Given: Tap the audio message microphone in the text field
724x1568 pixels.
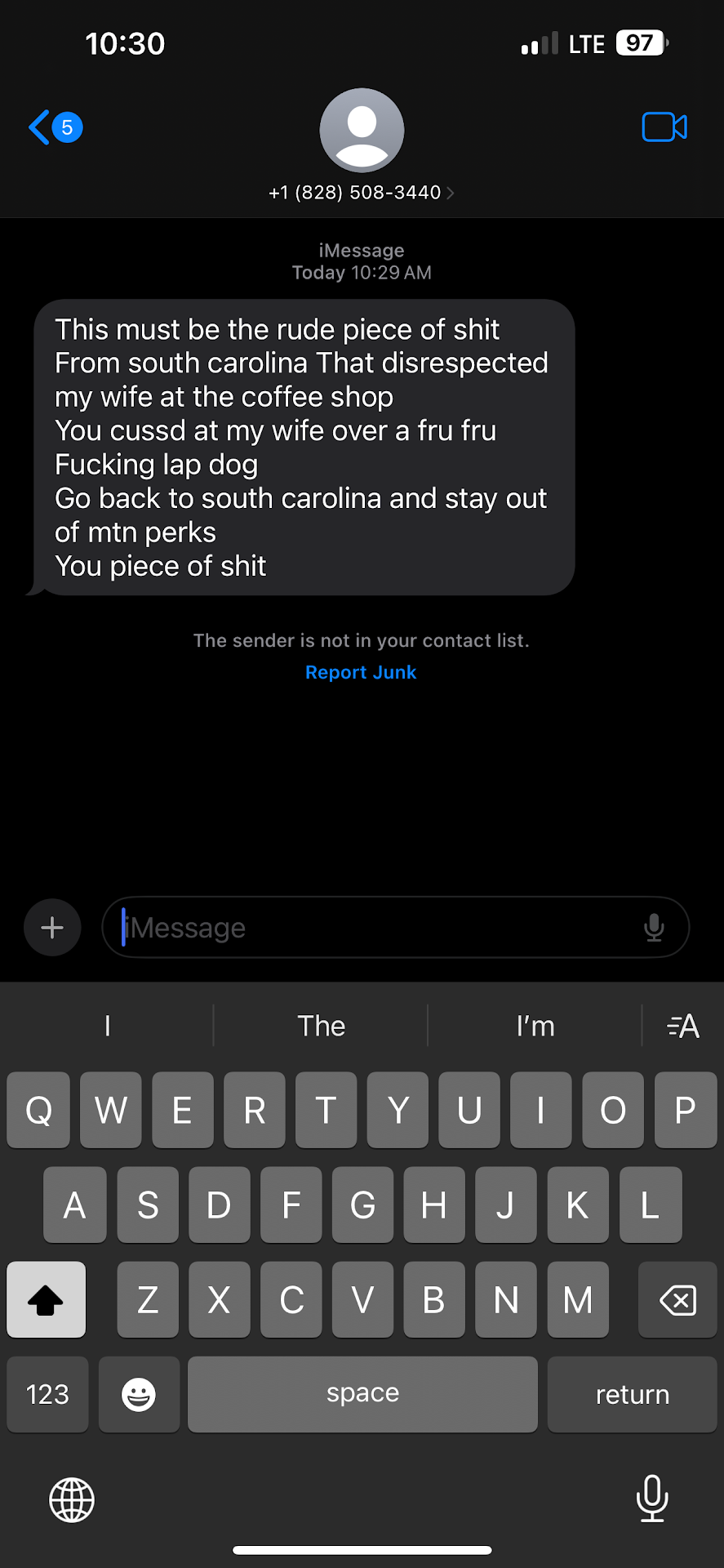Looking at the screenshot, I should tap(654, 928).
